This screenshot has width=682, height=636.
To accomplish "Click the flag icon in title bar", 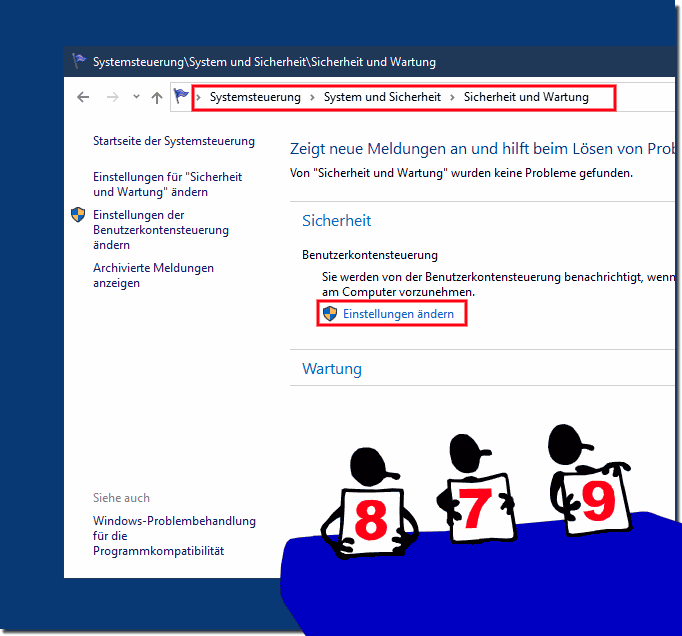I will point(79,60).
